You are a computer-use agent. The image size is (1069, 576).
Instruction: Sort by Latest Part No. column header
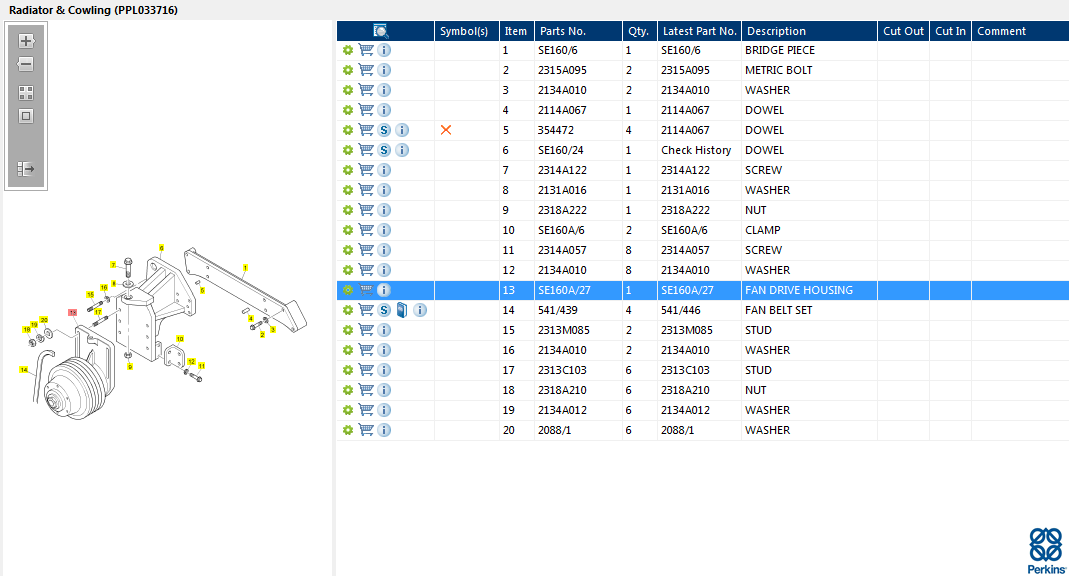(x=699, y=31)
